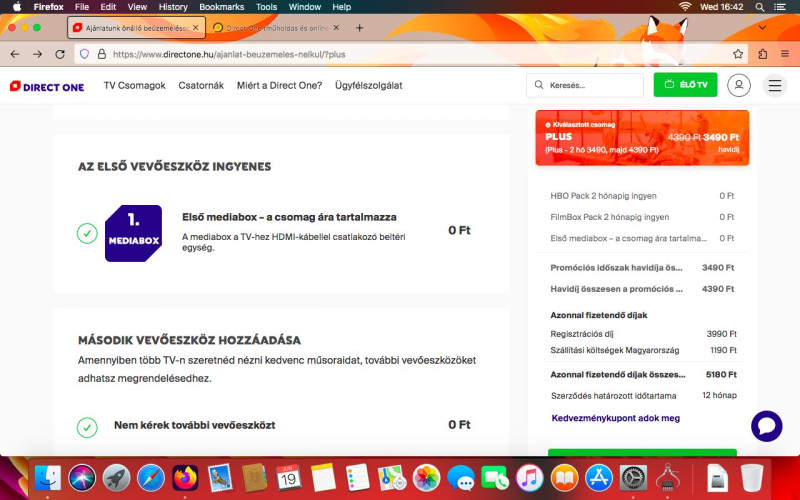The height and width of the screenshot is (500, 800).
Task: Click Szállítási költségek Magyarország row
Action: (x=643, y=350)
